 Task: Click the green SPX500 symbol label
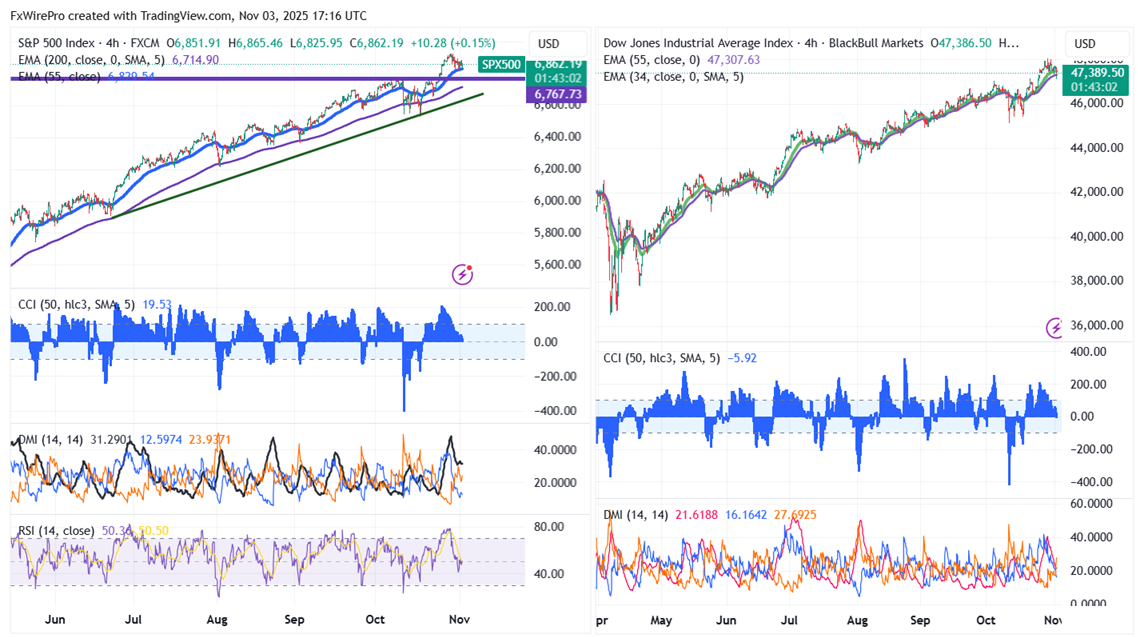(502, 65)
